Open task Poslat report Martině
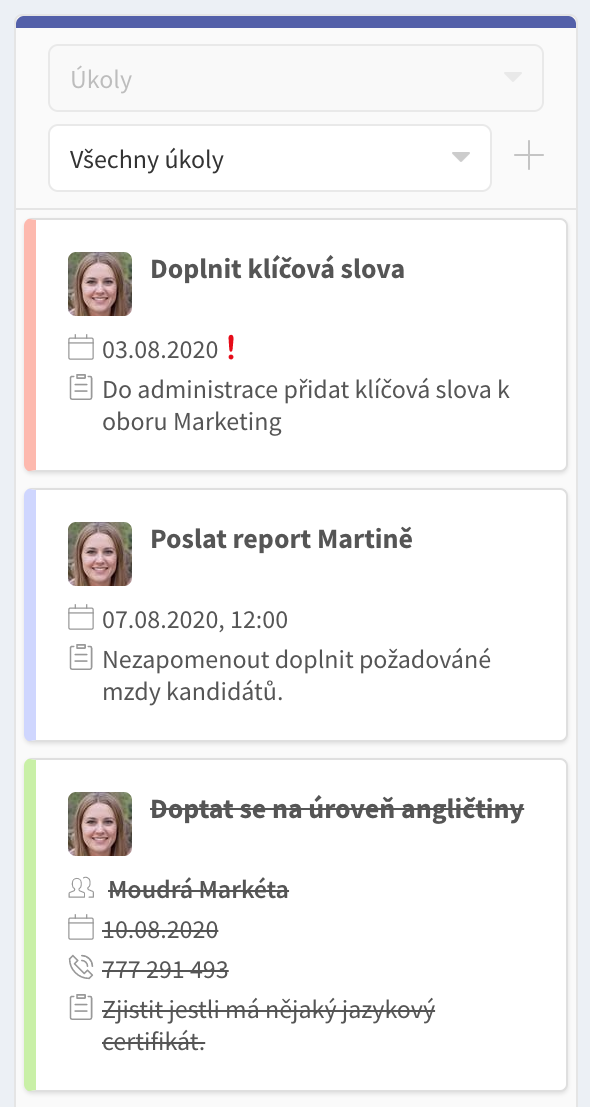Viewport: 590px width, 1107px height. (x=282, y=539)
